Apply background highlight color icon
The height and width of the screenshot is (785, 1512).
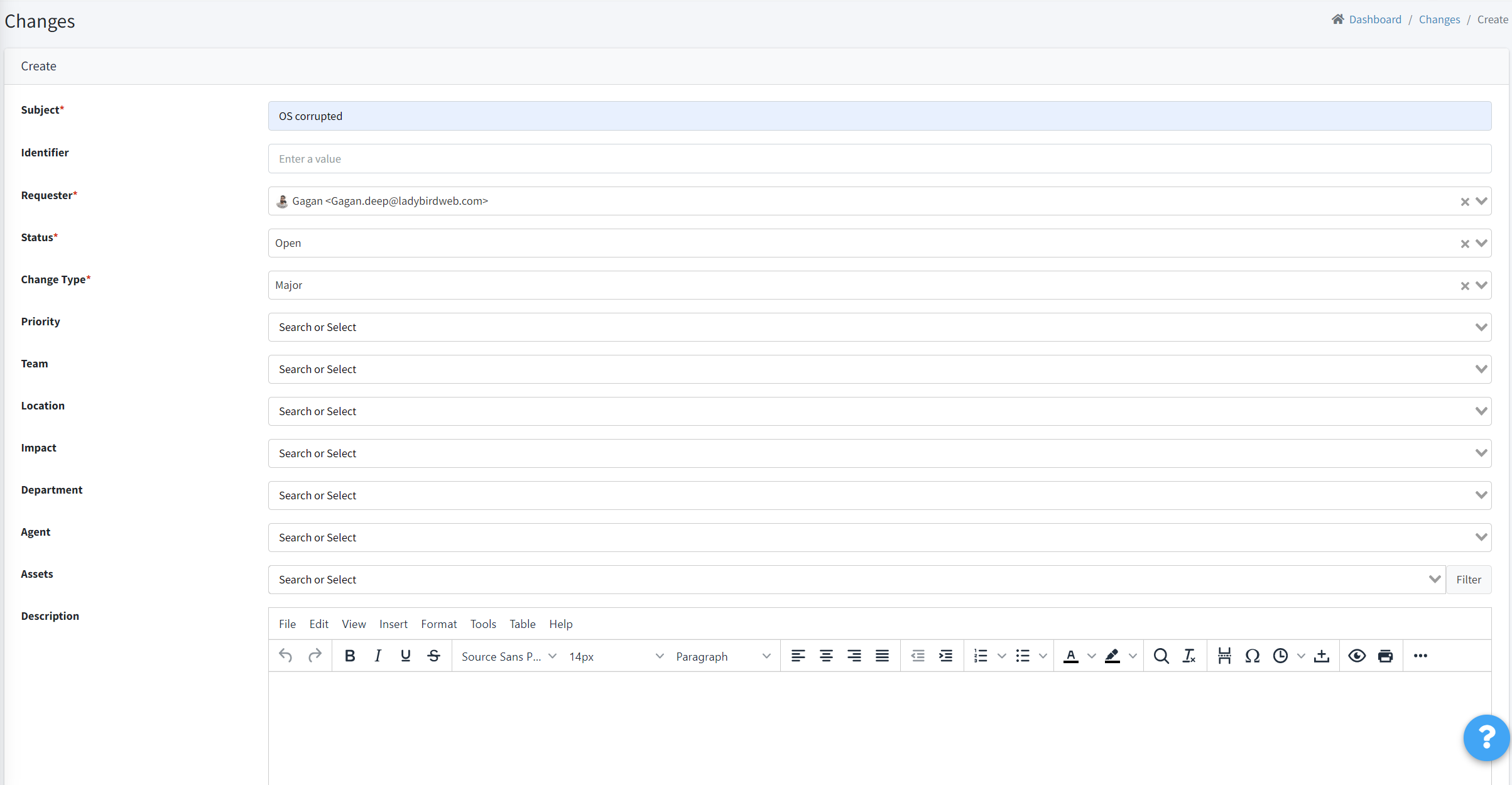pyautogui.click(x=1112, y=656)
